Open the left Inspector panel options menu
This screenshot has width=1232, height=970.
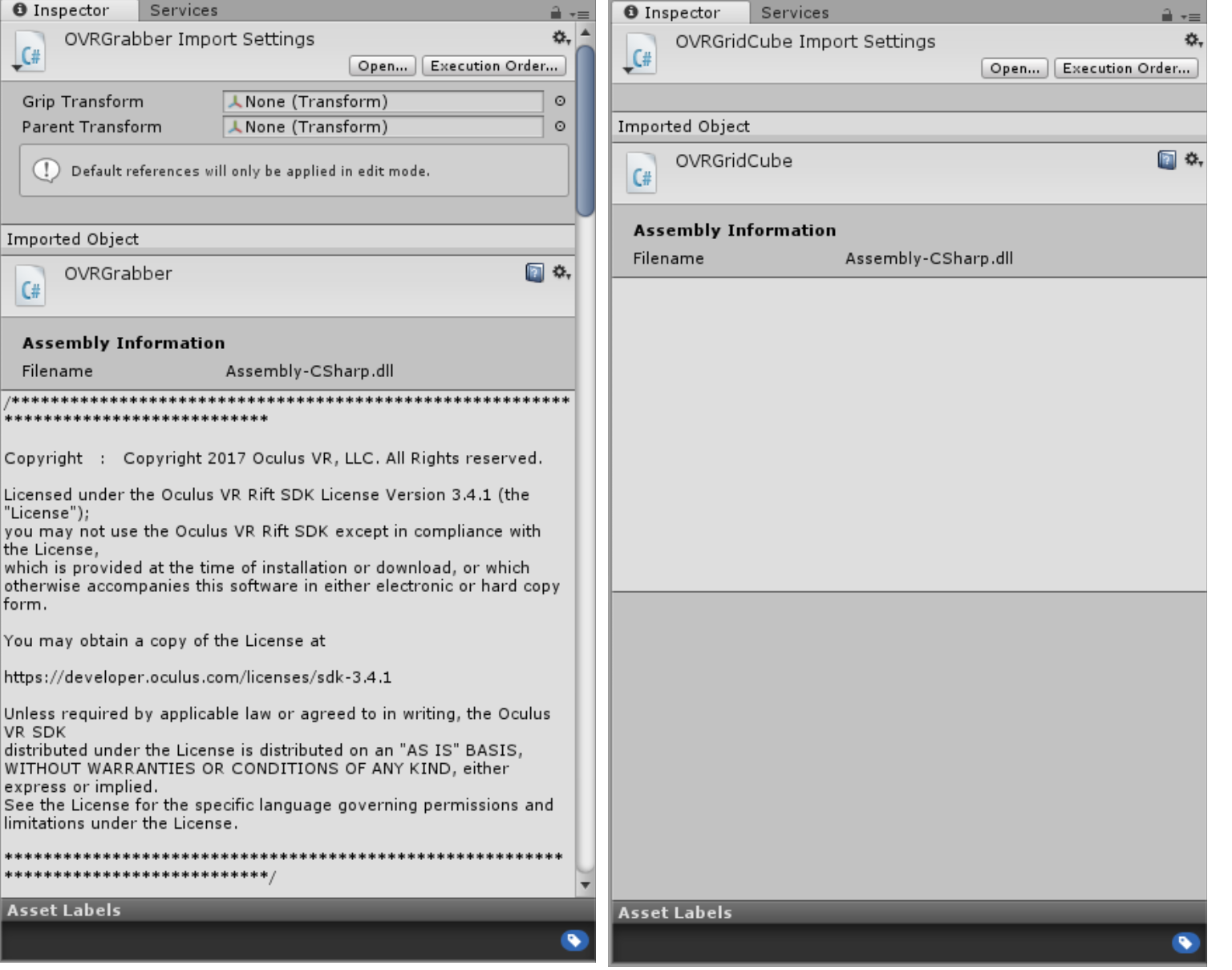point(579,14)
